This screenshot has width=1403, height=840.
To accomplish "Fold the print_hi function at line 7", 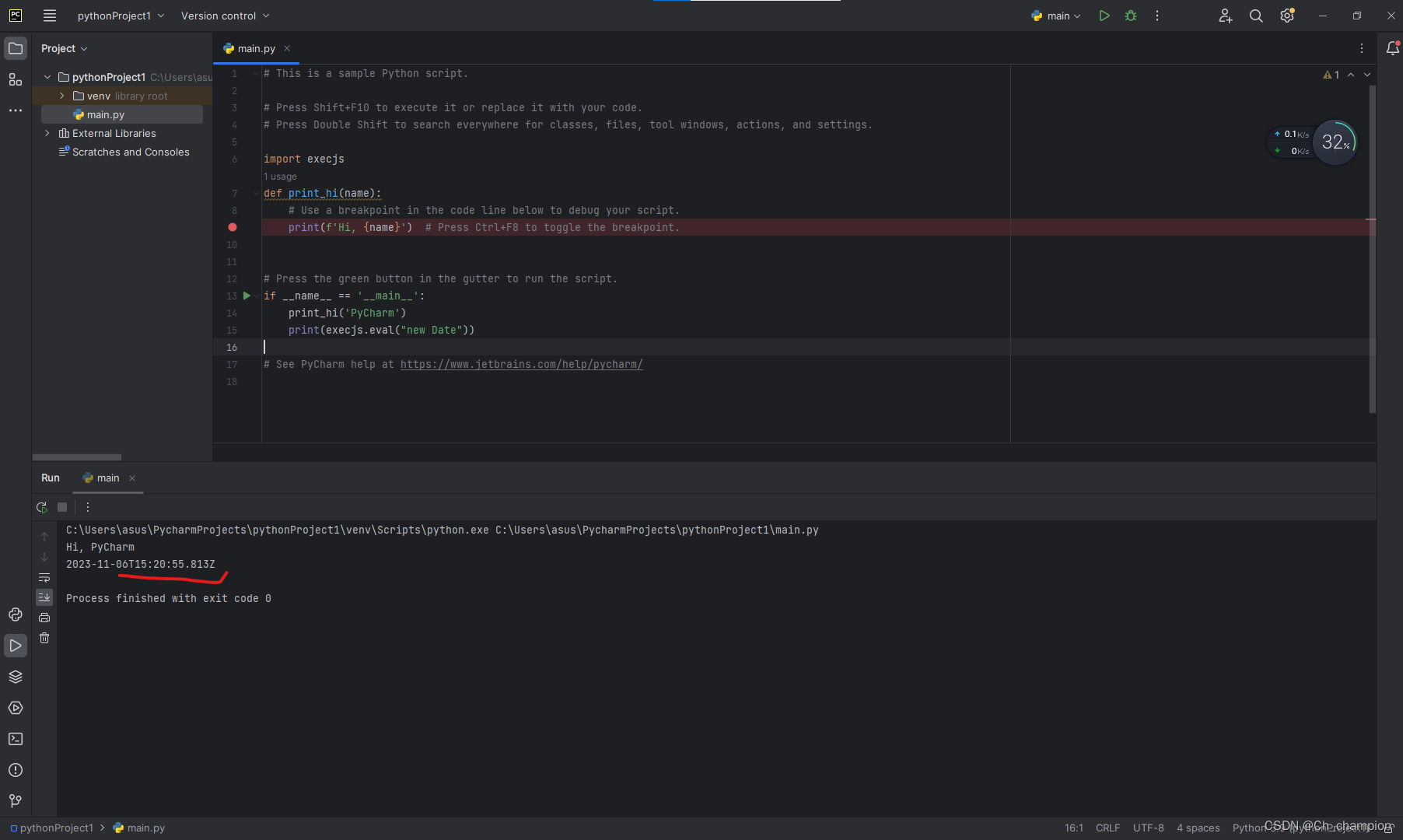I will (256, 193).
